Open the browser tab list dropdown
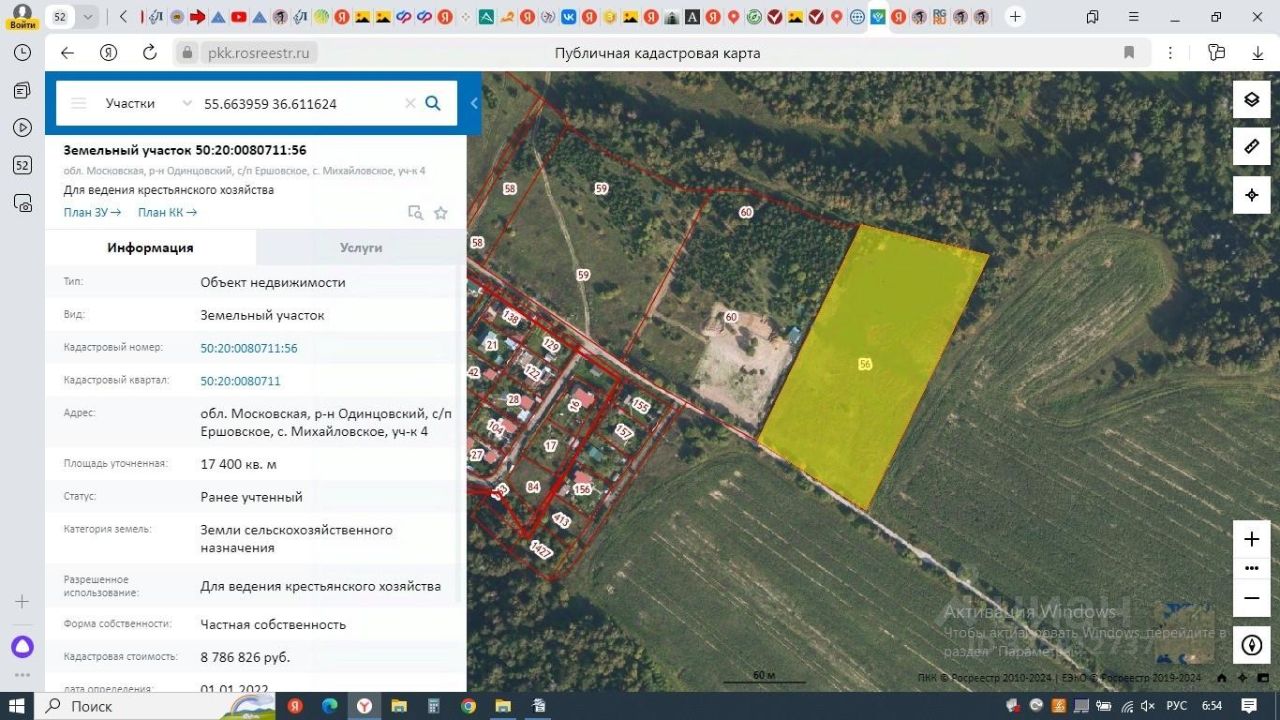 click(88, 17)
